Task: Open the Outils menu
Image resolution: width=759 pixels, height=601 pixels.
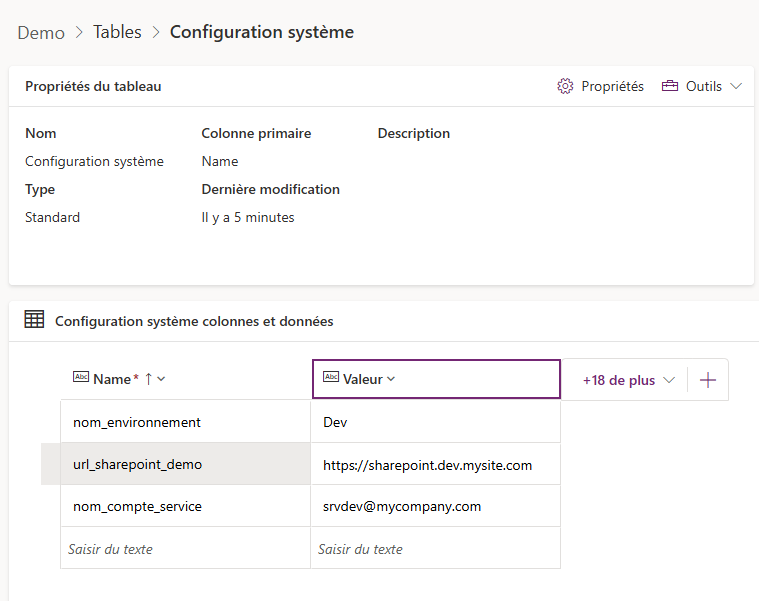Action: pyautogui.click(x=702, y=86)
